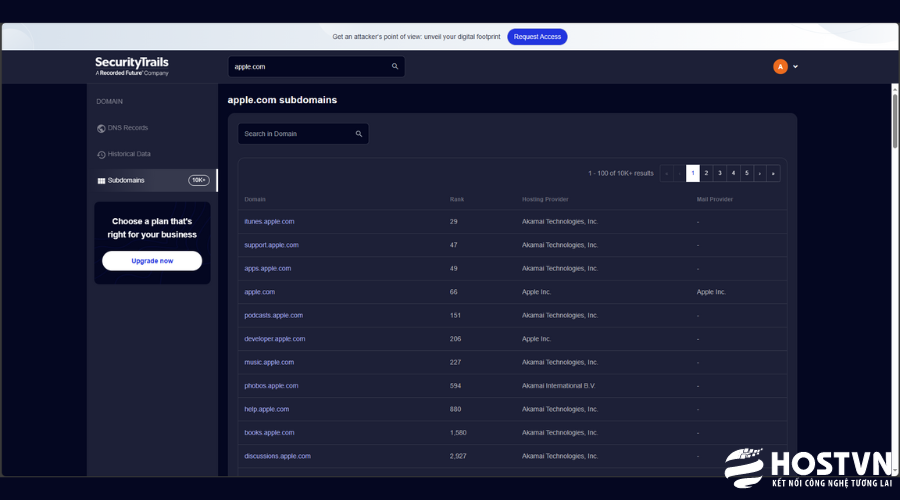Open podcasts.apple.com link
900x500 pixels.
[x=273, y=316]
